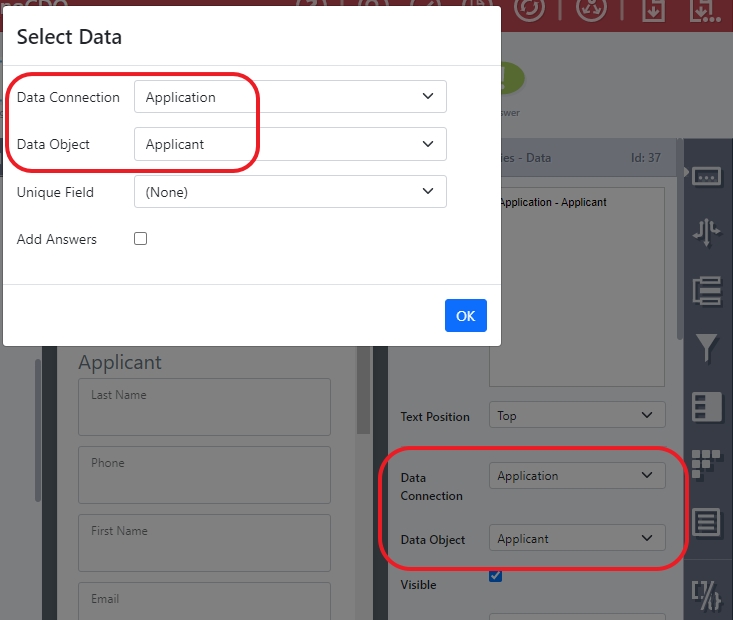The height and width of the screenshot is (620, 733).
Task: Click the Id: 37 label in properties header
Action: (x=646, y=158)
